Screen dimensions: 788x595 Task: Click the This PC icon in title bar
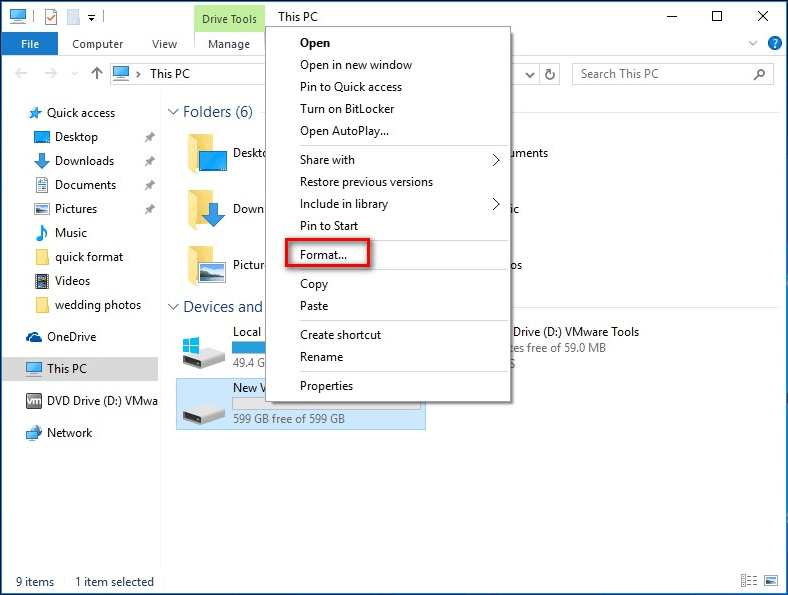point(18,17)
